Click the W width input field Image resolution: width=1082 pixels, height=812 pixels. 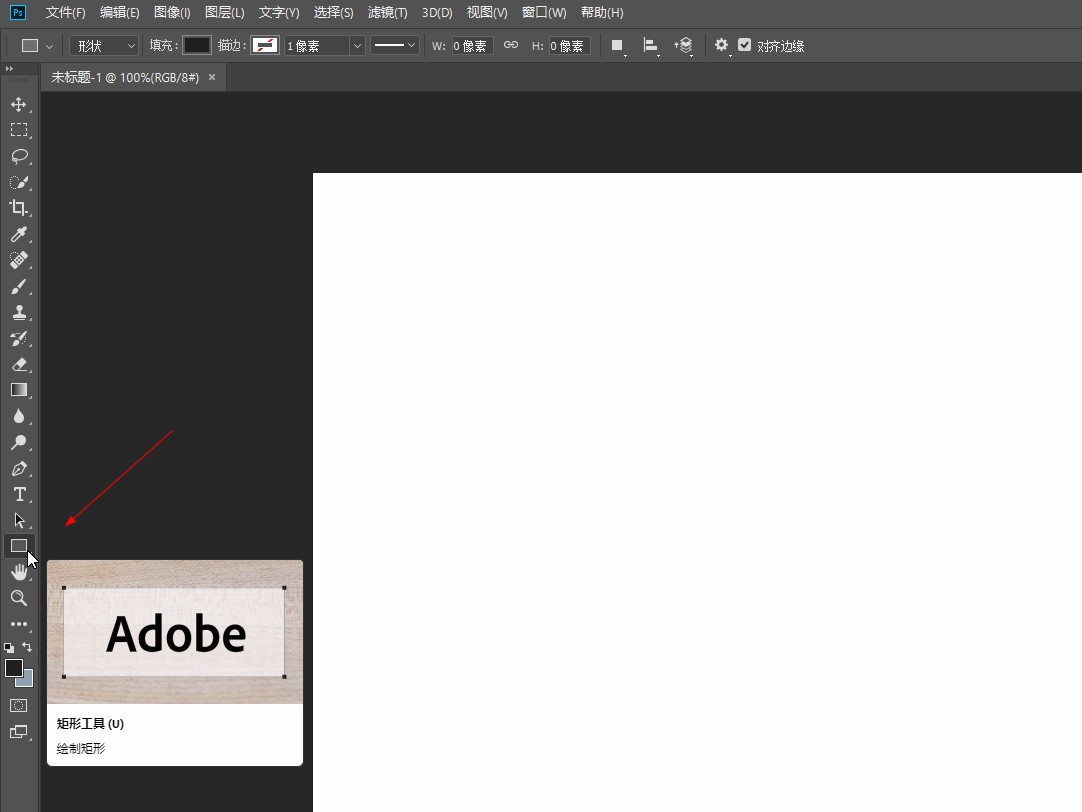pyautogui.click(x=472, y=46)
